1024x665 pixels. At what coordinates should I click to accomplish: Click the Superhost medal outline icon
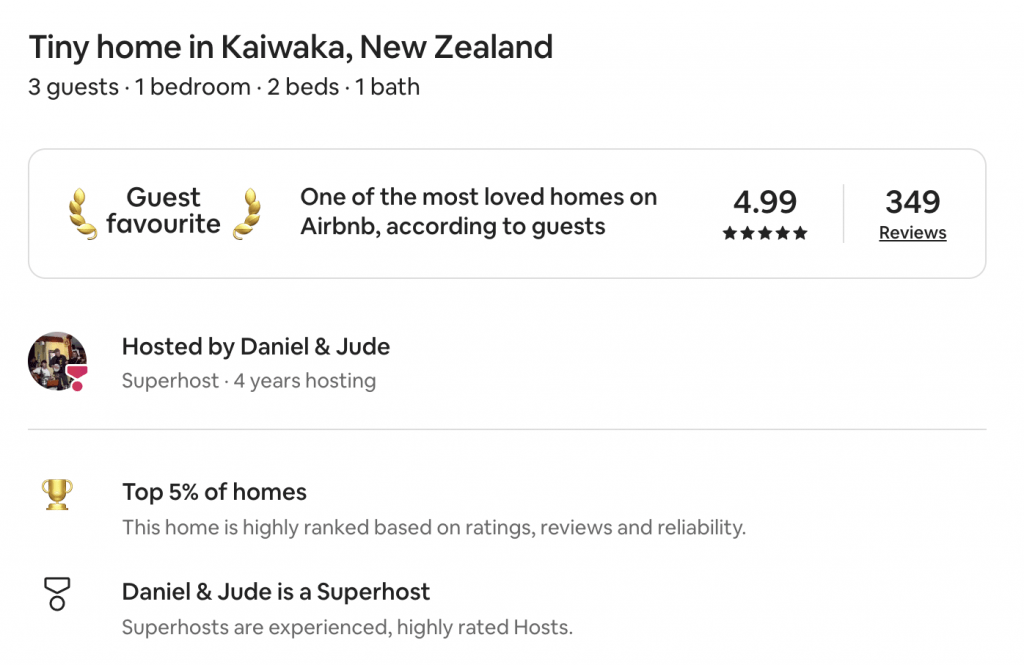click(57, 594)
